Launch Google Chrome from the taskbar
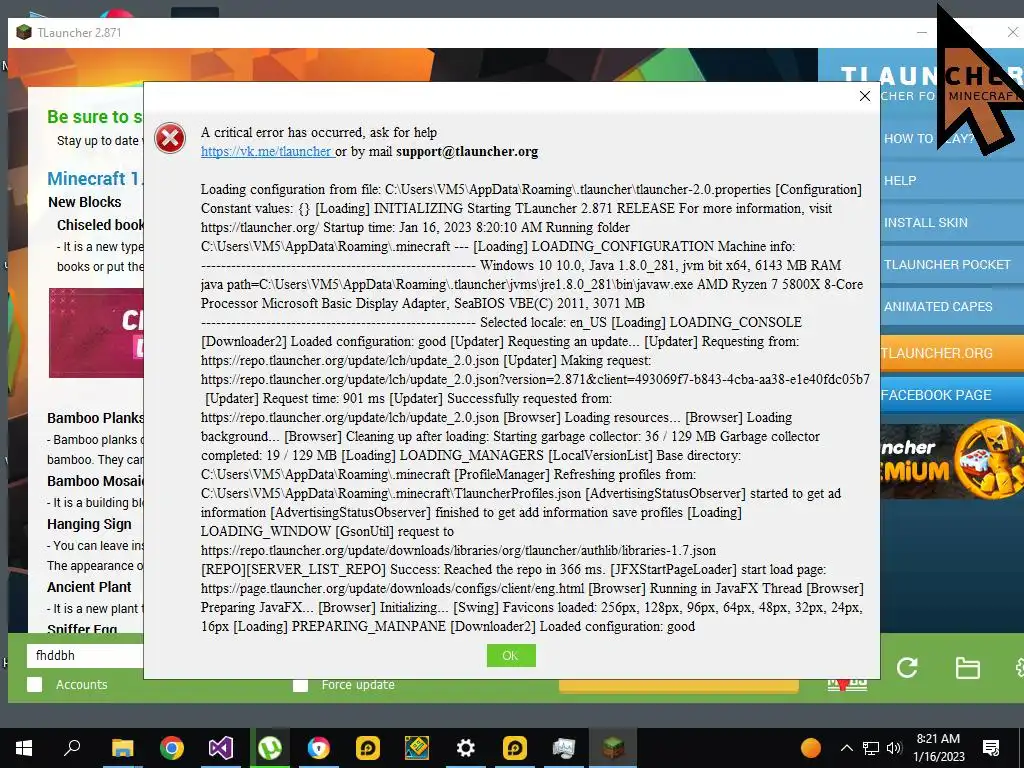1024x768 pixels. coord(172,748)
